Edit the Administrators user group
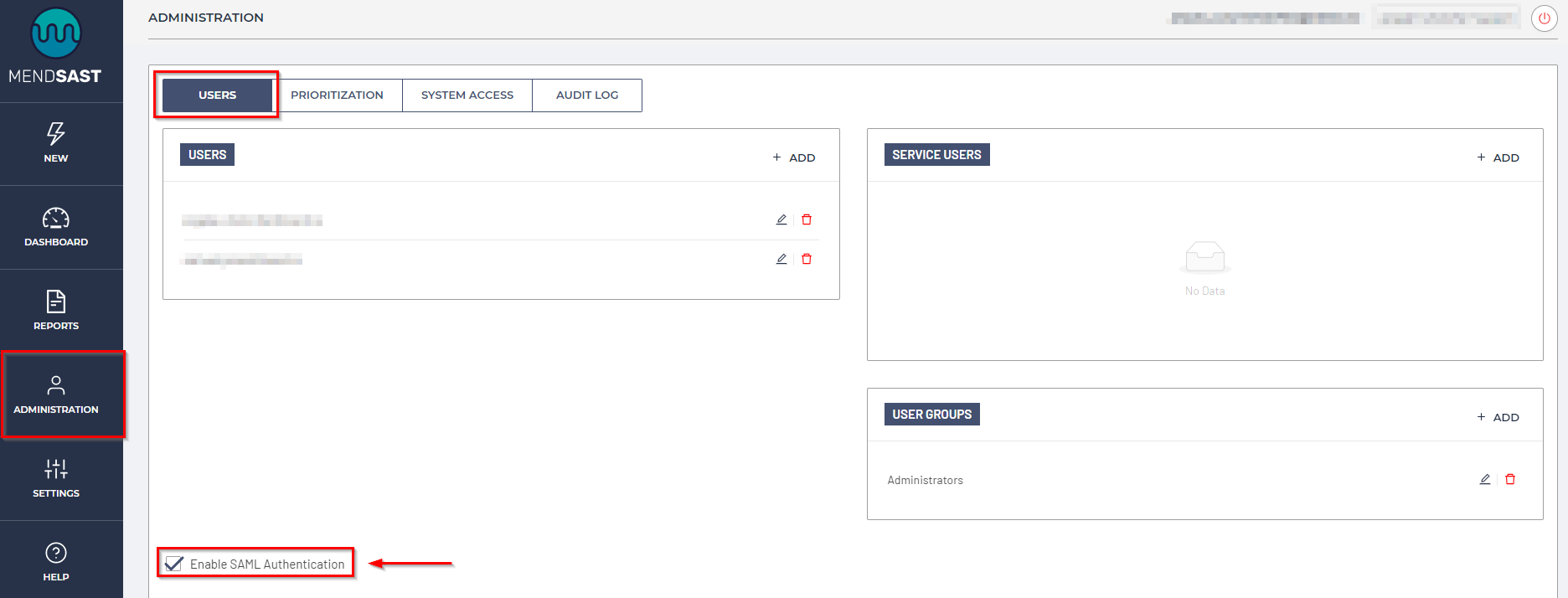The width and height of the screenshot is (1568, 598). coord(1485,479)
